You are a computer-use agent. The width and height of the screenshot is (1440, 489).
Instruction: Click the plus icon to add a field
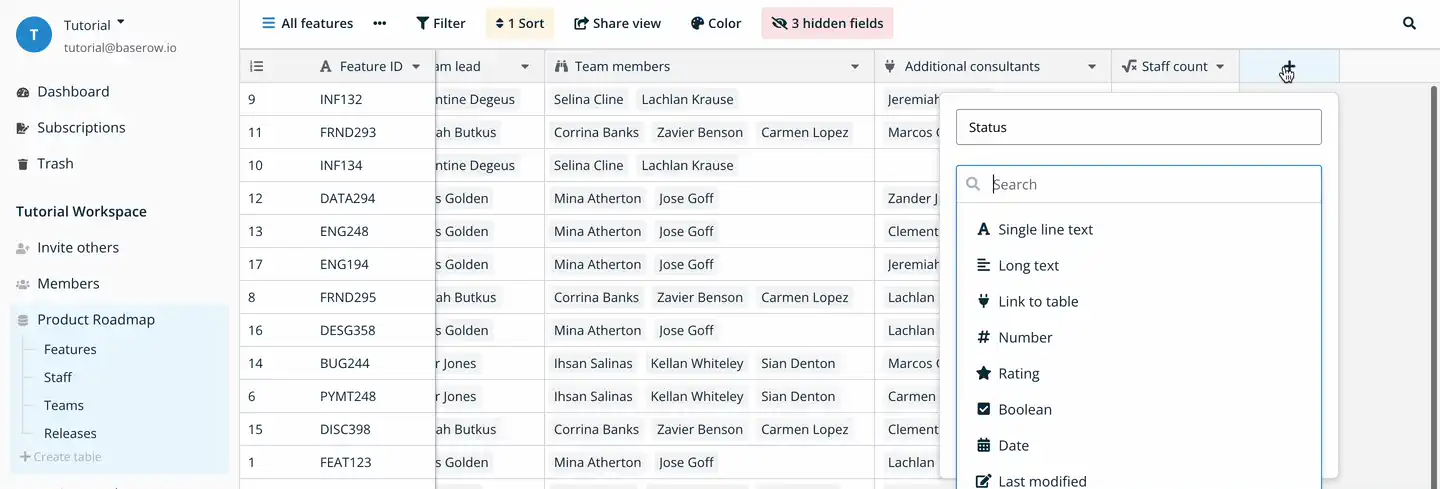pyautogui.click(x=1288, y=67)
